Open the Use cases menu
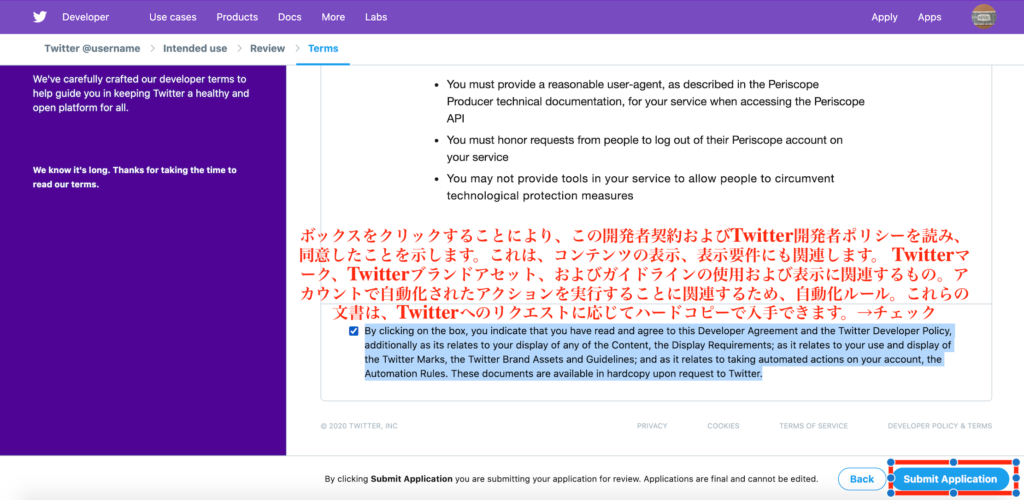Viewport: 1024px width, 500px height. tap(172, 17)
